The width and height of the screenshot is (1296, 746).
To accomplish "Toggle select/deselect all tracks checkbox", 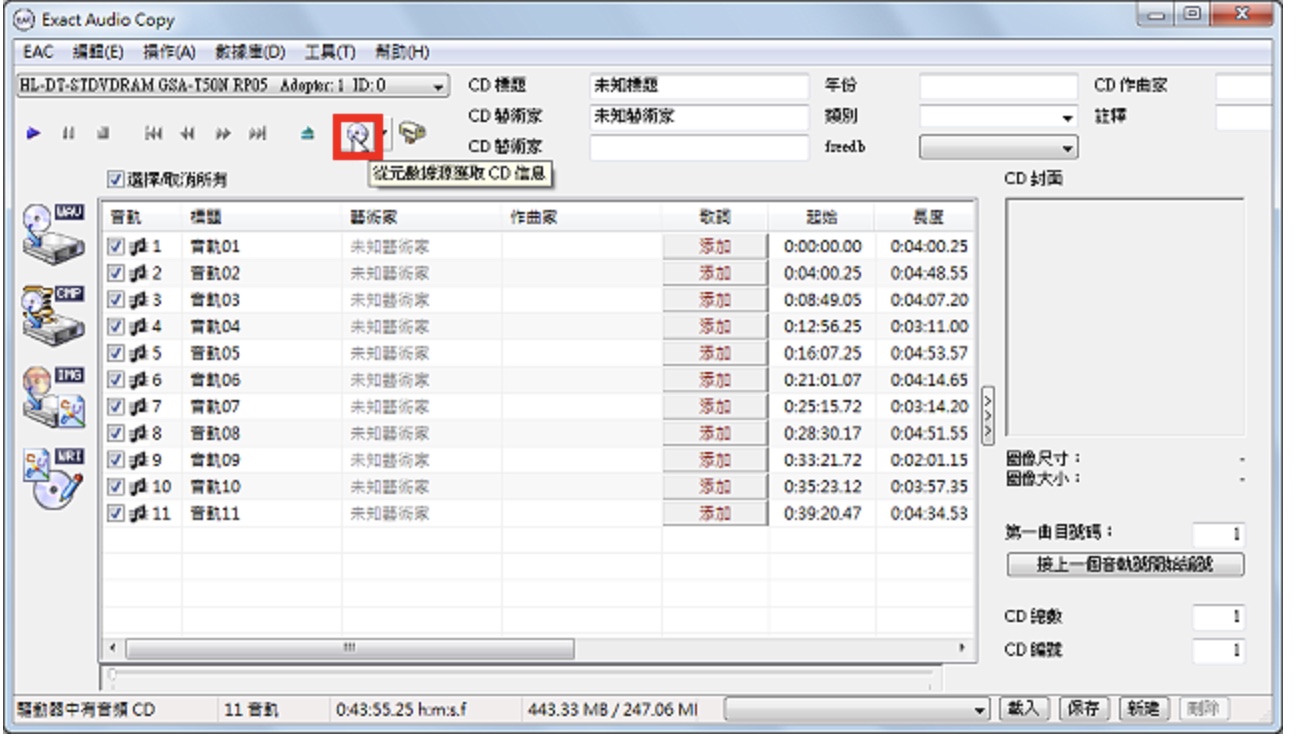I will [115, 181].
